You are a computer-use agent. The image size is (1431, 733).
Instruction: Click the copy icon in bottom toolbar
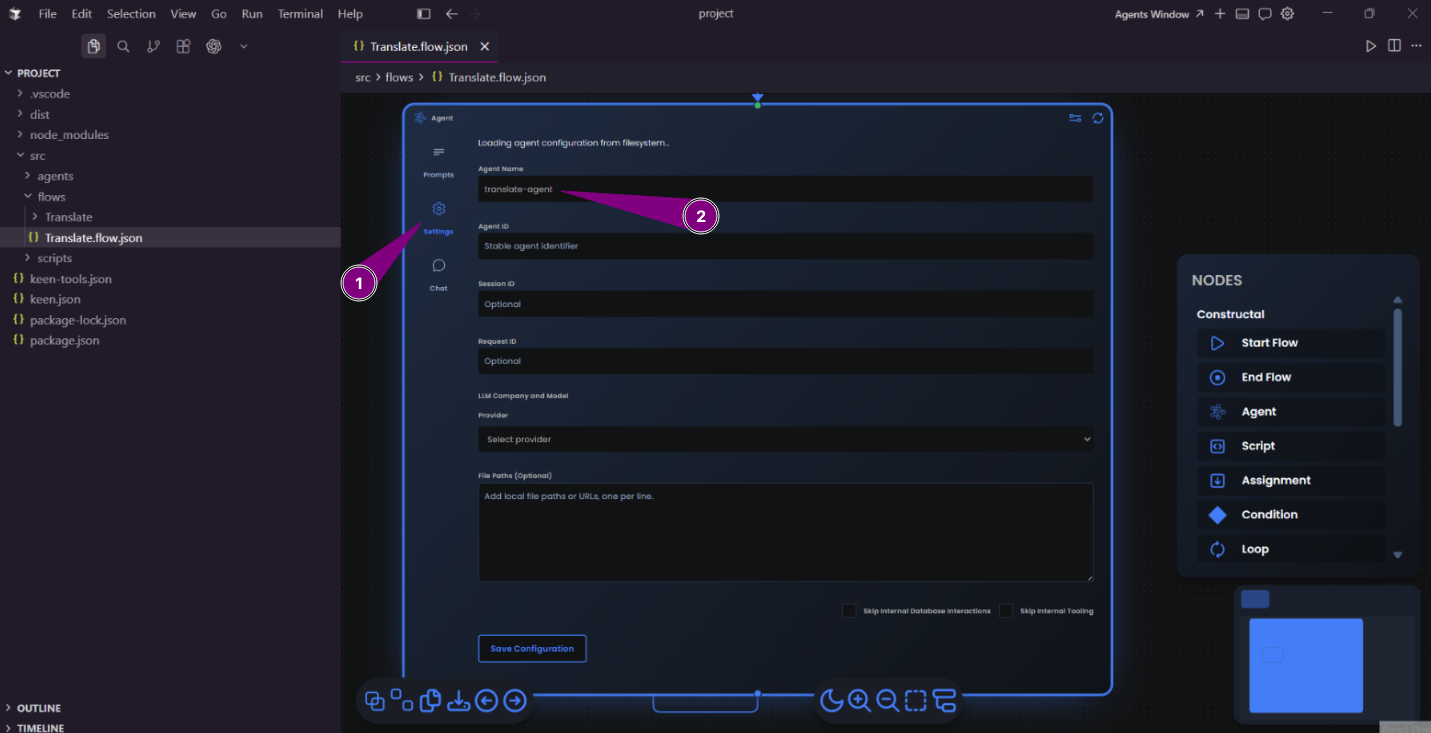point(430,701)
